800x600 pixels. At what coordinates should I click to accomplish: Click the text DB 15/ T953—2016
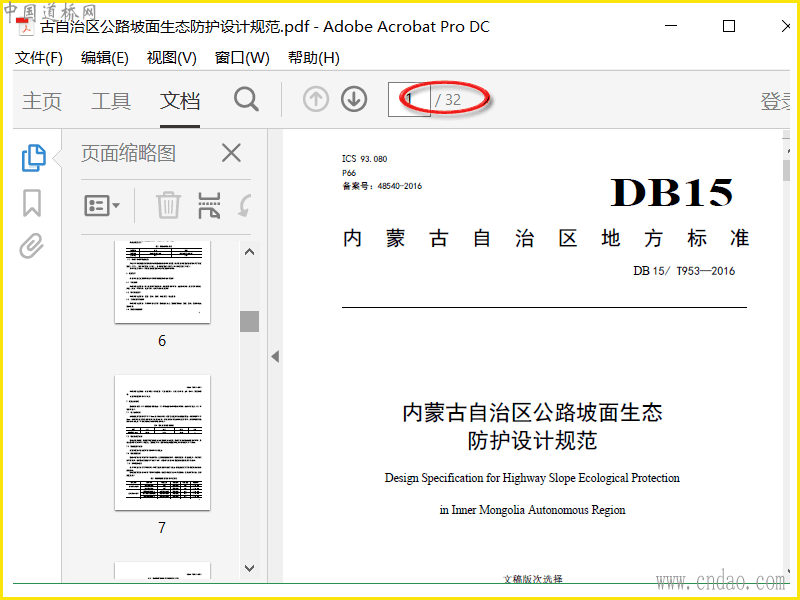tap(684, 271)
